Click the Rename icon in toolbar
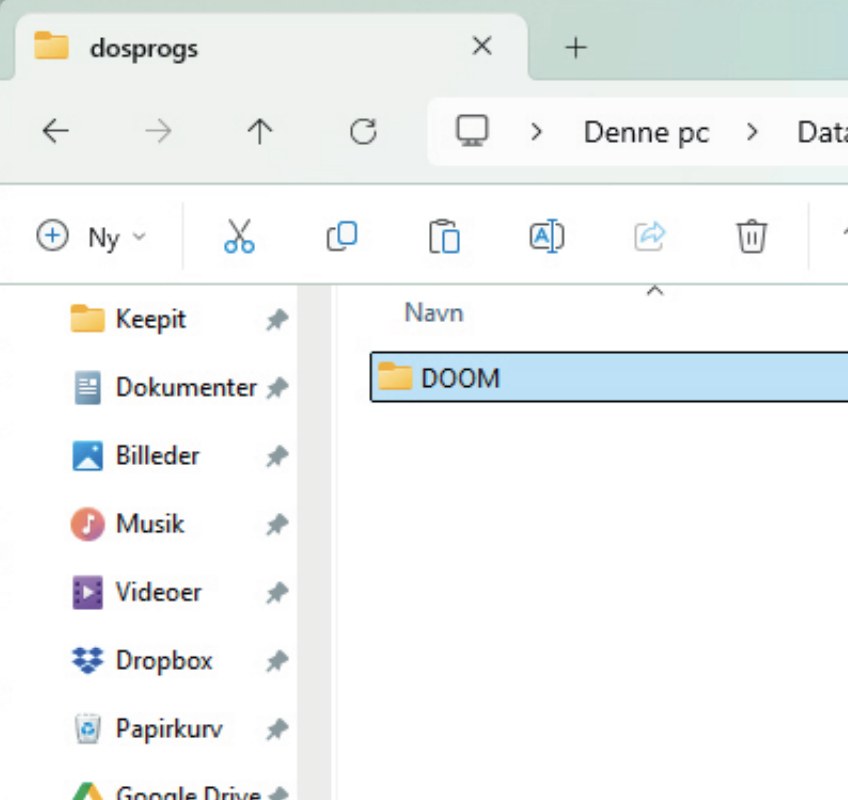 point(546,237)
